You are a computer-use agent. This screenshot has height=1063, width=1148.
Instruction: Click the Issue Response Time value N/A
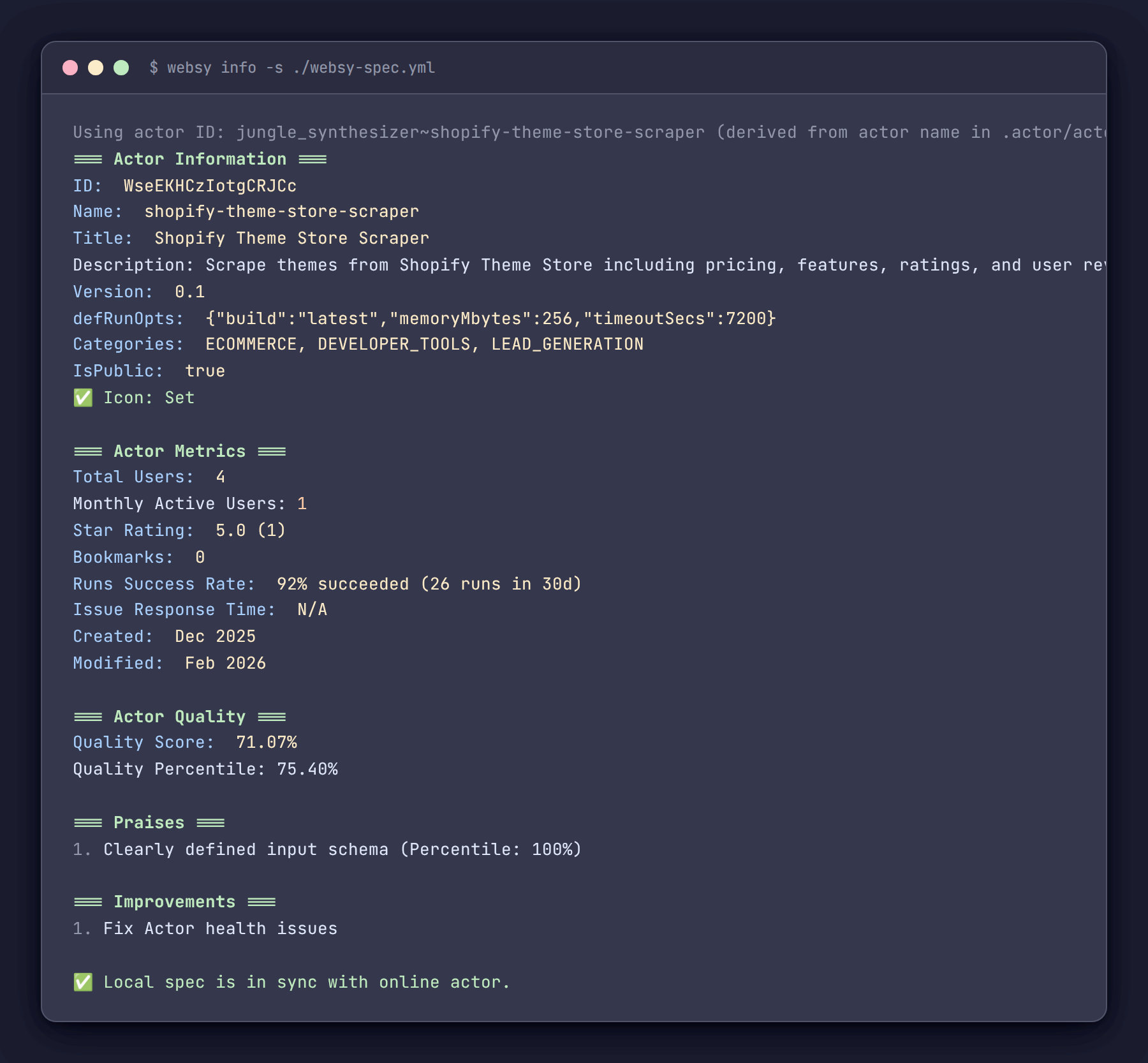tap(313, 609)
